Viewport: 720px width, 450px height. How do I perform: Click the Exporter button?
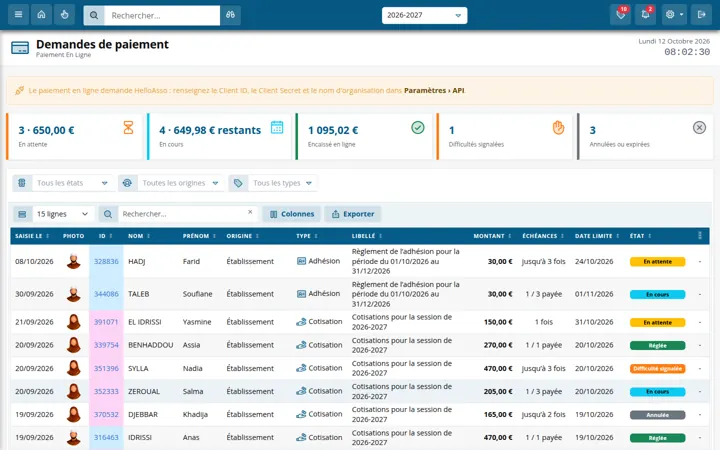click(353, 214)
